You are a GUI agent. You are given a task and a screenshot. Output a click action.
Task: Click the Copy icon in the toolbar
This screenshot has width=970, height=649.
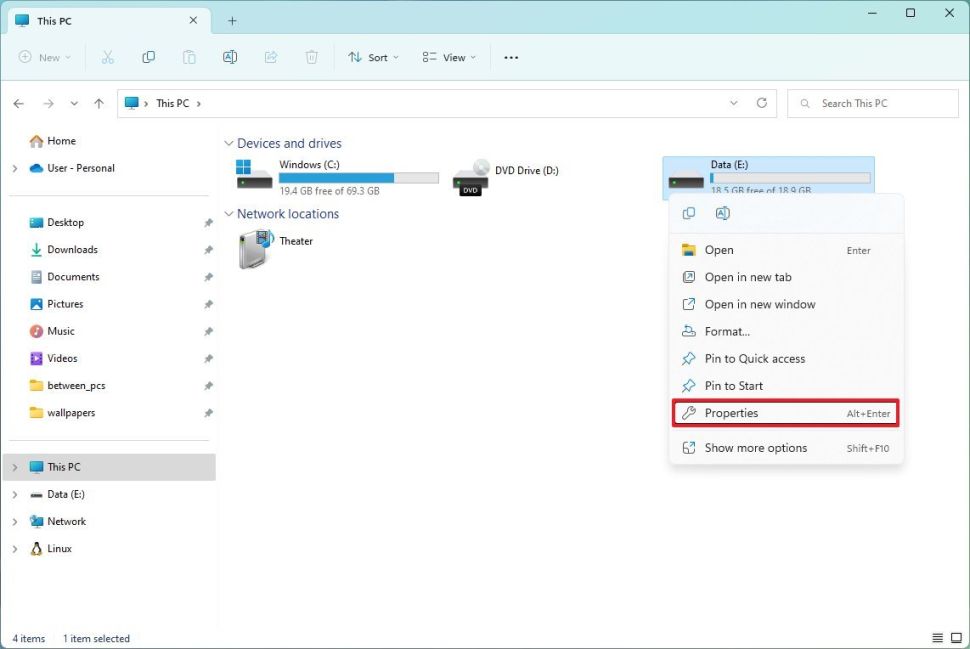click(149, 57)
